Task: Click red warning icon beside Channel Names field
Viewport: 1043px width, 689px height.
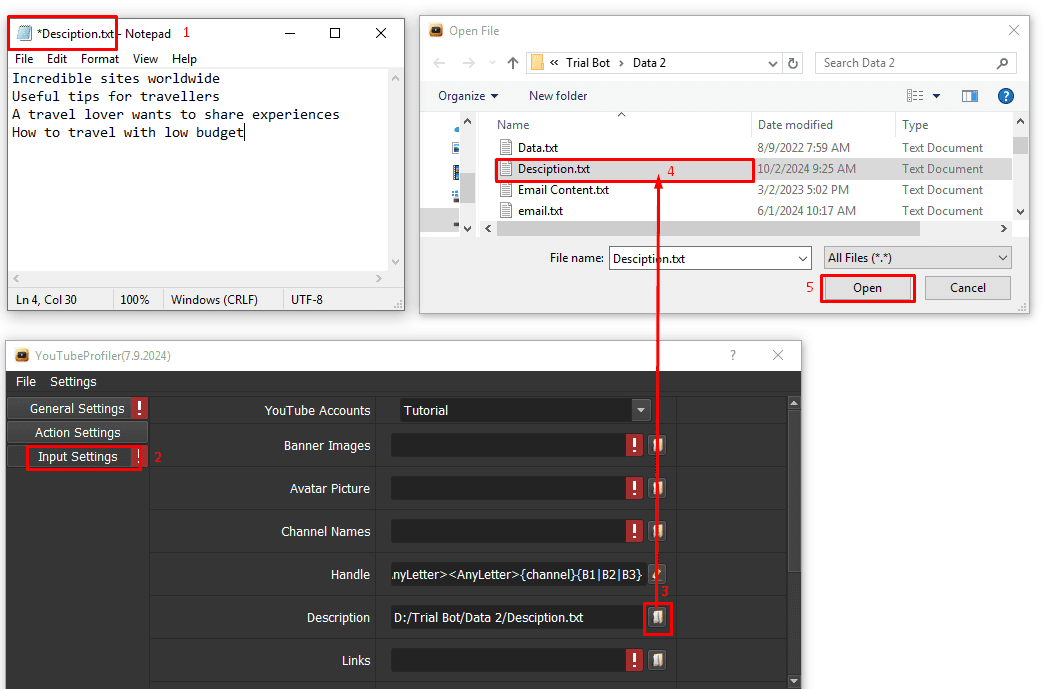Action: (634, 531)
